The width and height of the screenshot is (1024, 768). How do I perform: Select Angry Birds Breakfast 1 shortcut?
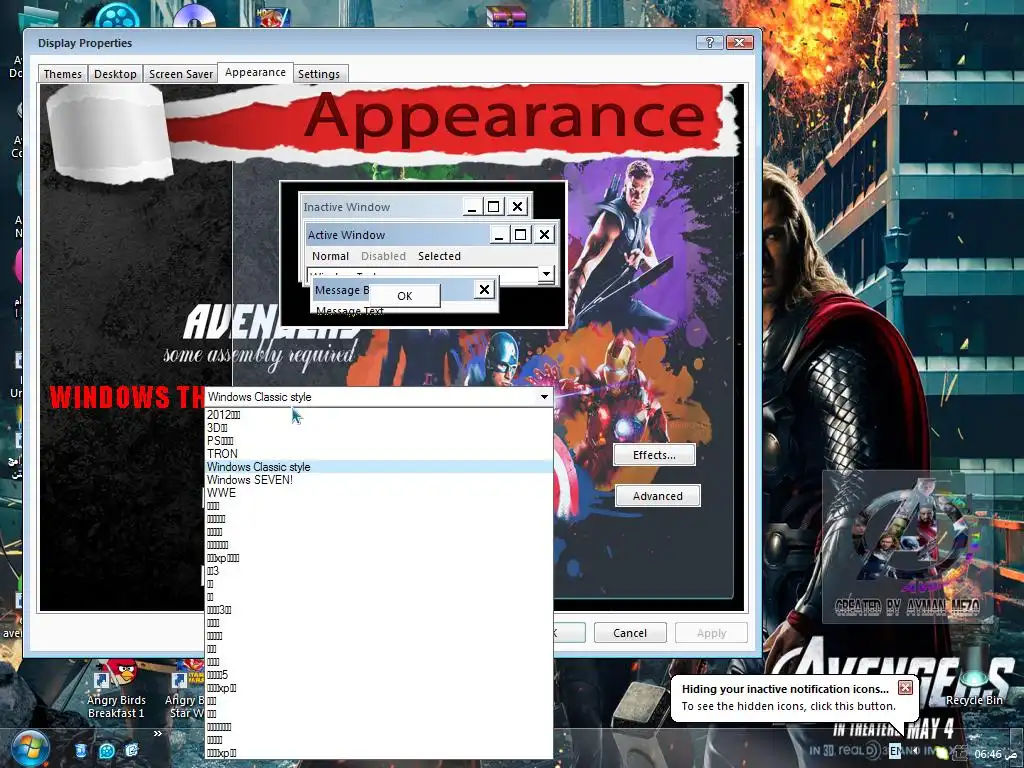[x=116, y=690]
